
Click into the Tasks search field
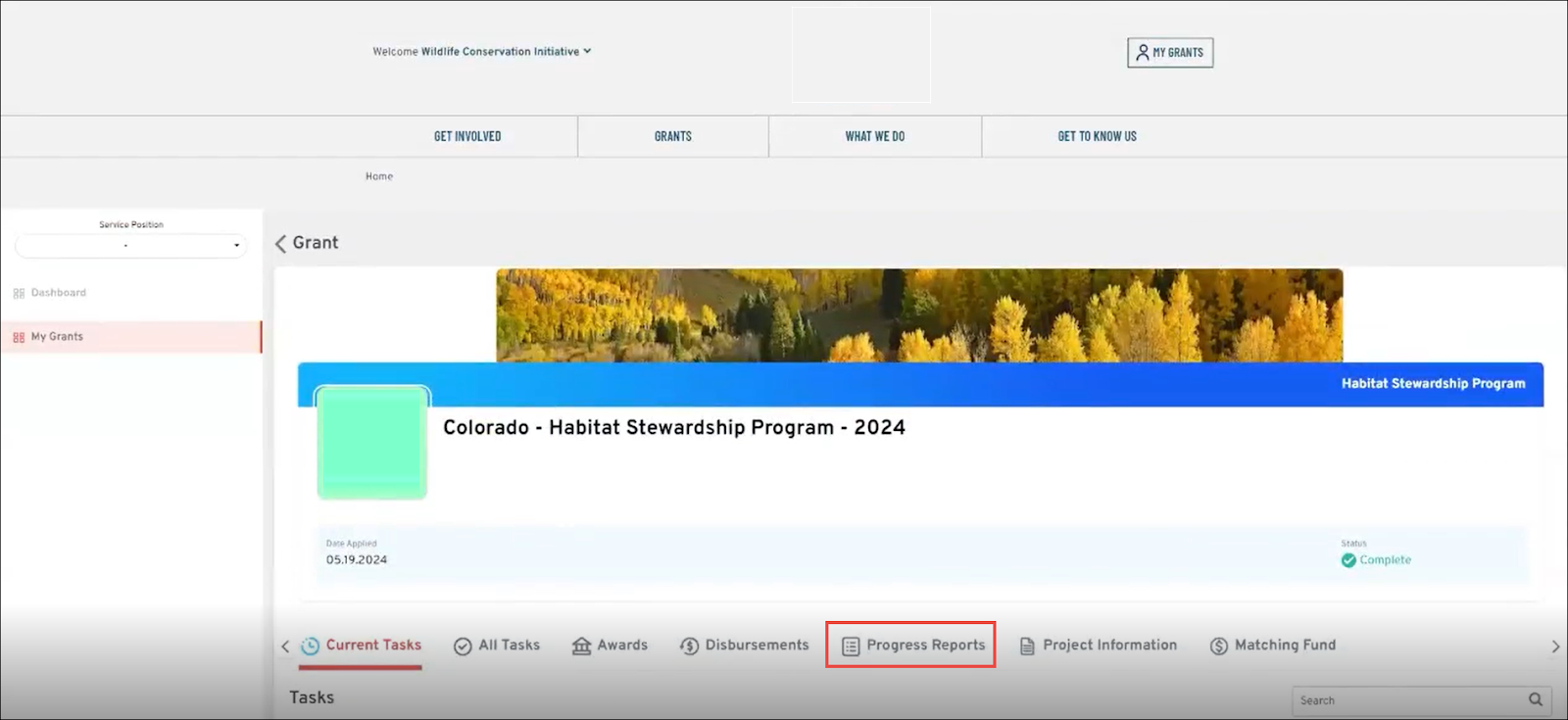coord(1406,700)
